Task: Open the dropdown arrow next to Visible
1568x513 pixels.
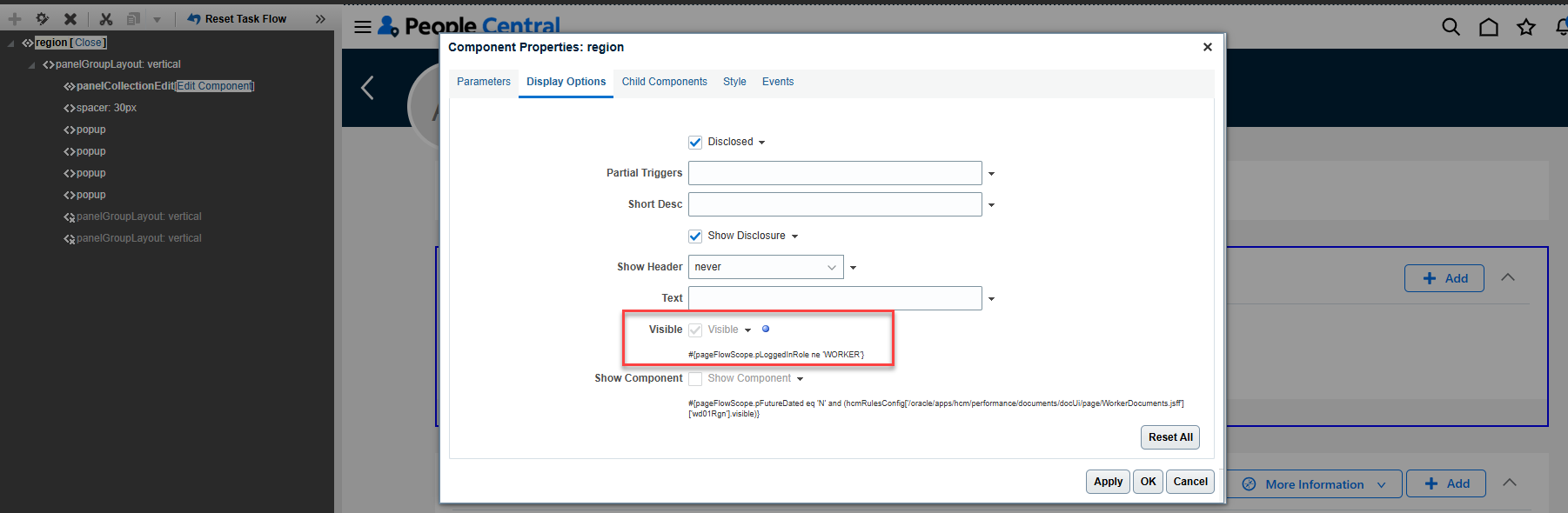Action: 747,330
